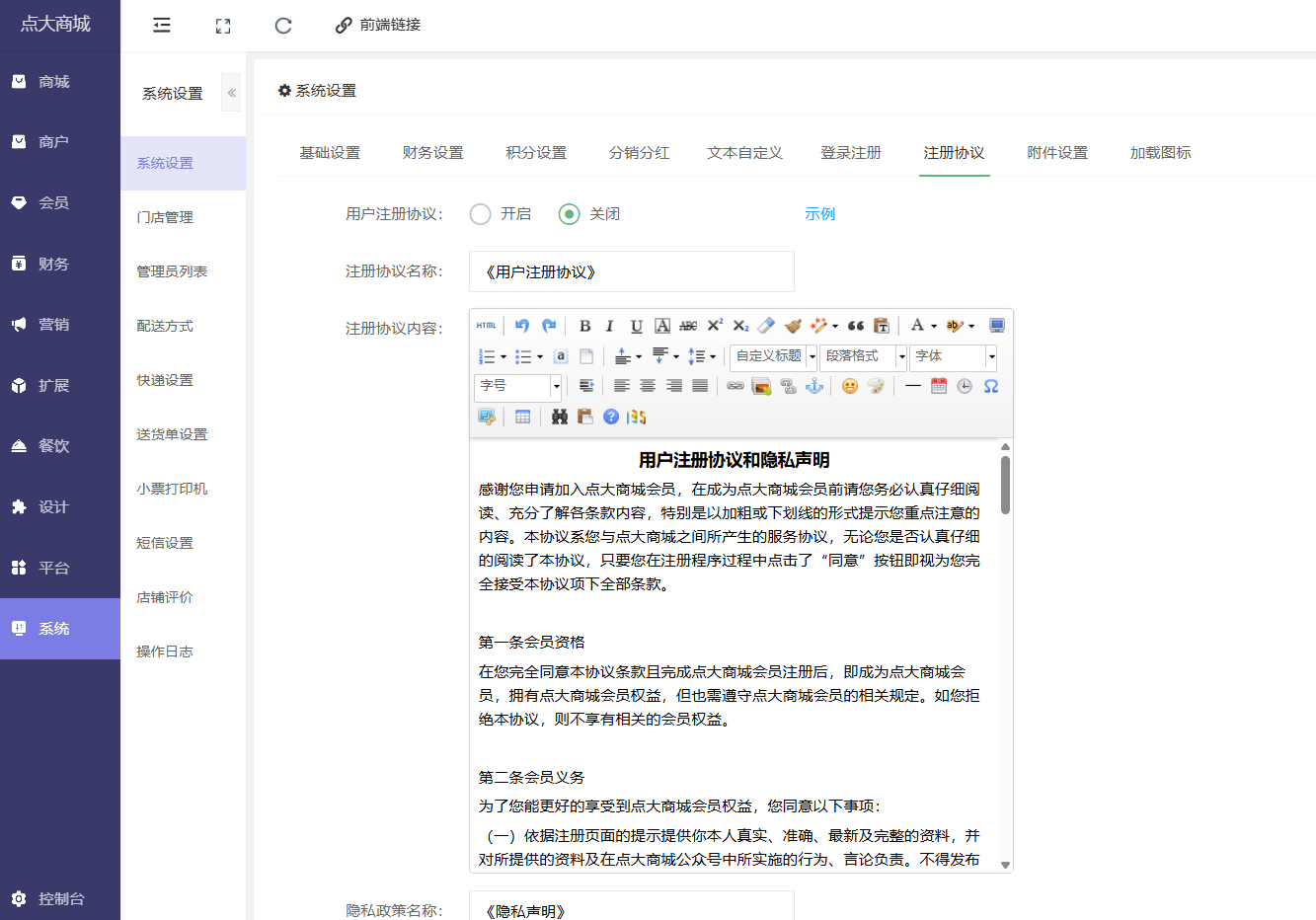Refresh the page using the reload icon
The height and width of the screenshot is (920, 1316).
coord(283,26)
